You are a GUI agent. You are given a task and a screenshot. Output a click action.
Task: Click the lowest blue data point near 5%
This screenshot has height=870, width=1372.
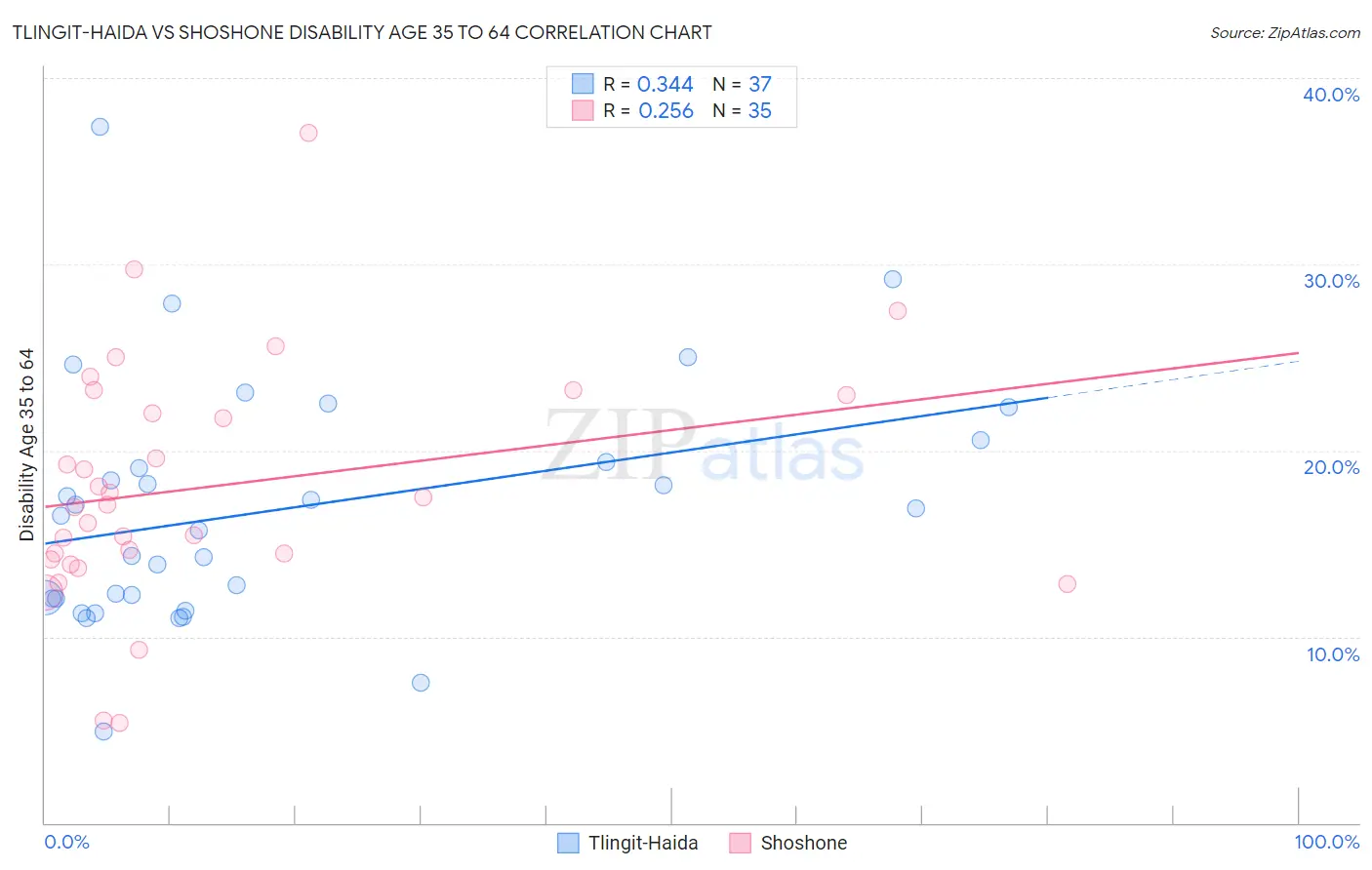pyautogui.click(x=103, y=732)
